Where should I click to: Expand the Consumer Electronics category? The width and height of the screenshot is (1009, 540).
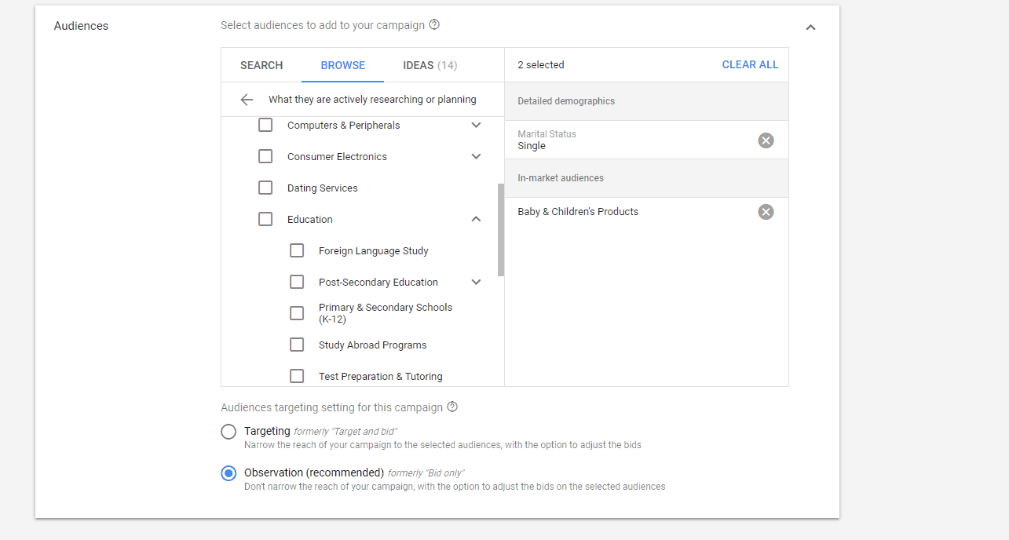click(476, 156)
